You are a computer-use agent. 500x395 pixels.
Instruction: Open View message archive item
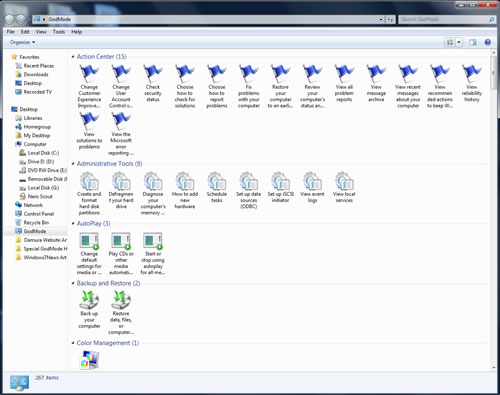376,83
